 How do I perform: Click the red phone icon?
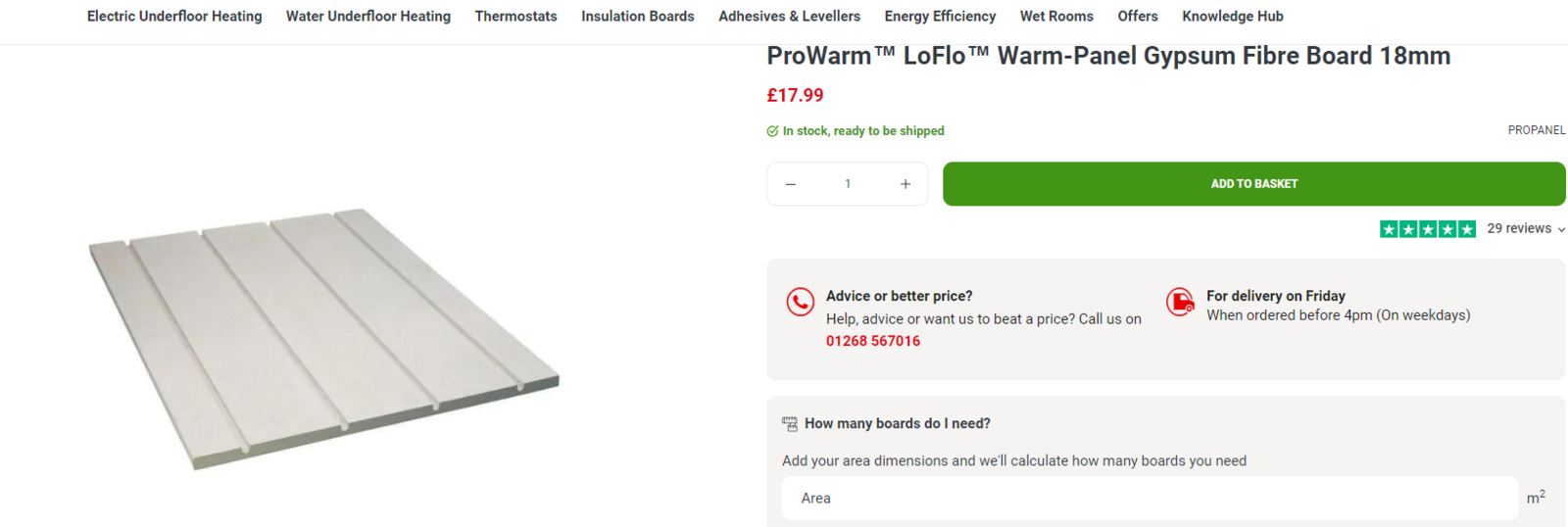pos(801,302)
